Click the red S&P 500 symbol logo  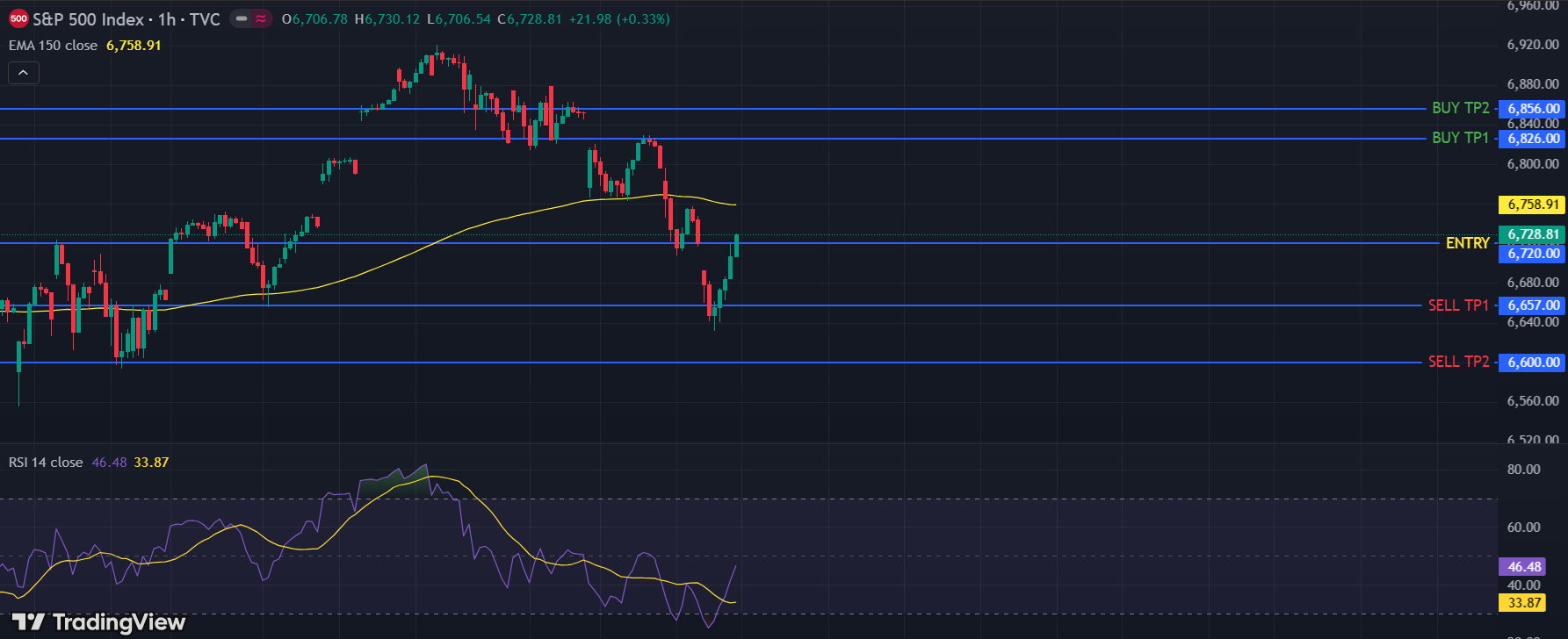point(18,19)
